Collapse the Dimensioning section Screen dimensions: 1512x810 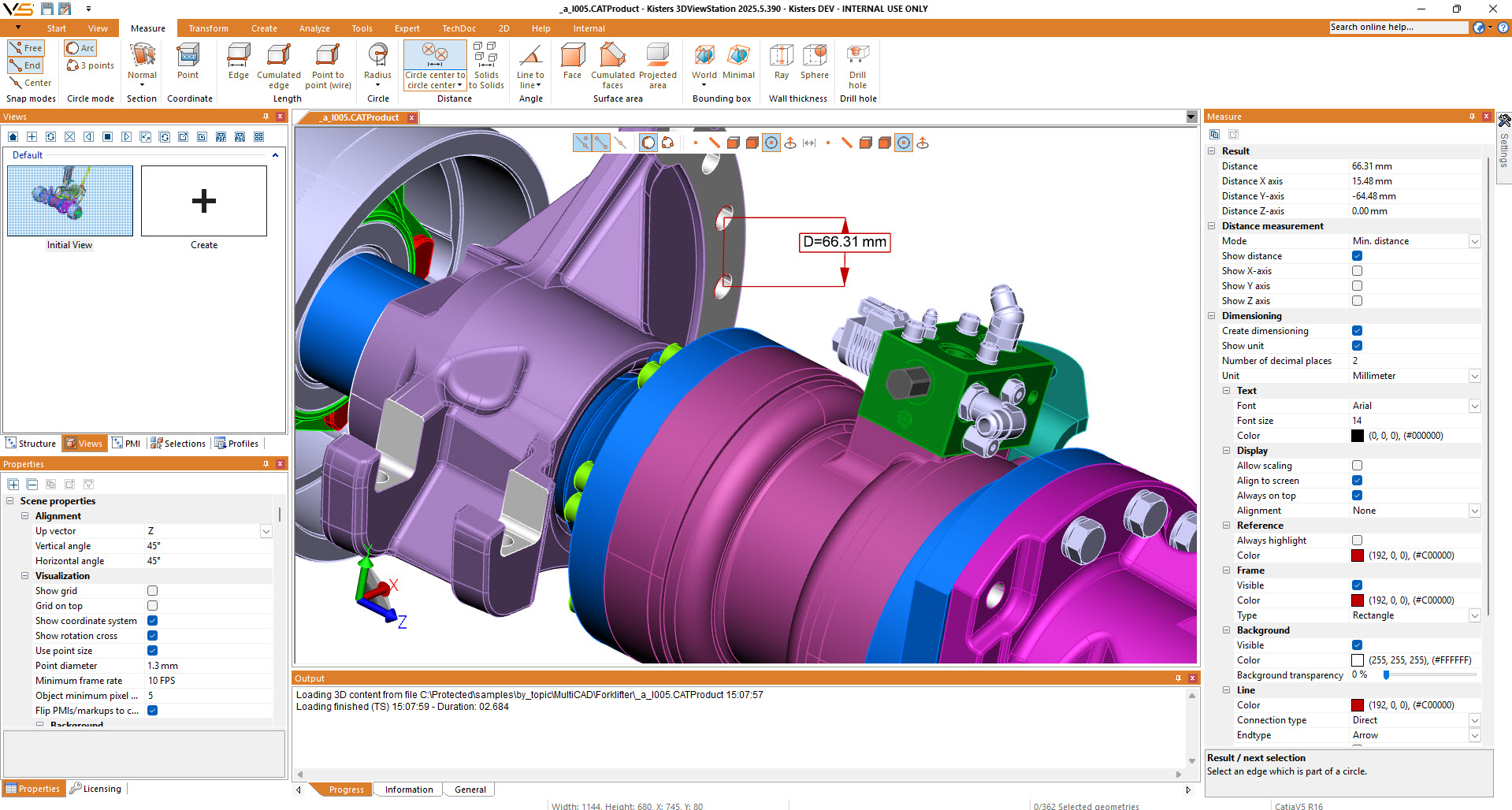1212,316
